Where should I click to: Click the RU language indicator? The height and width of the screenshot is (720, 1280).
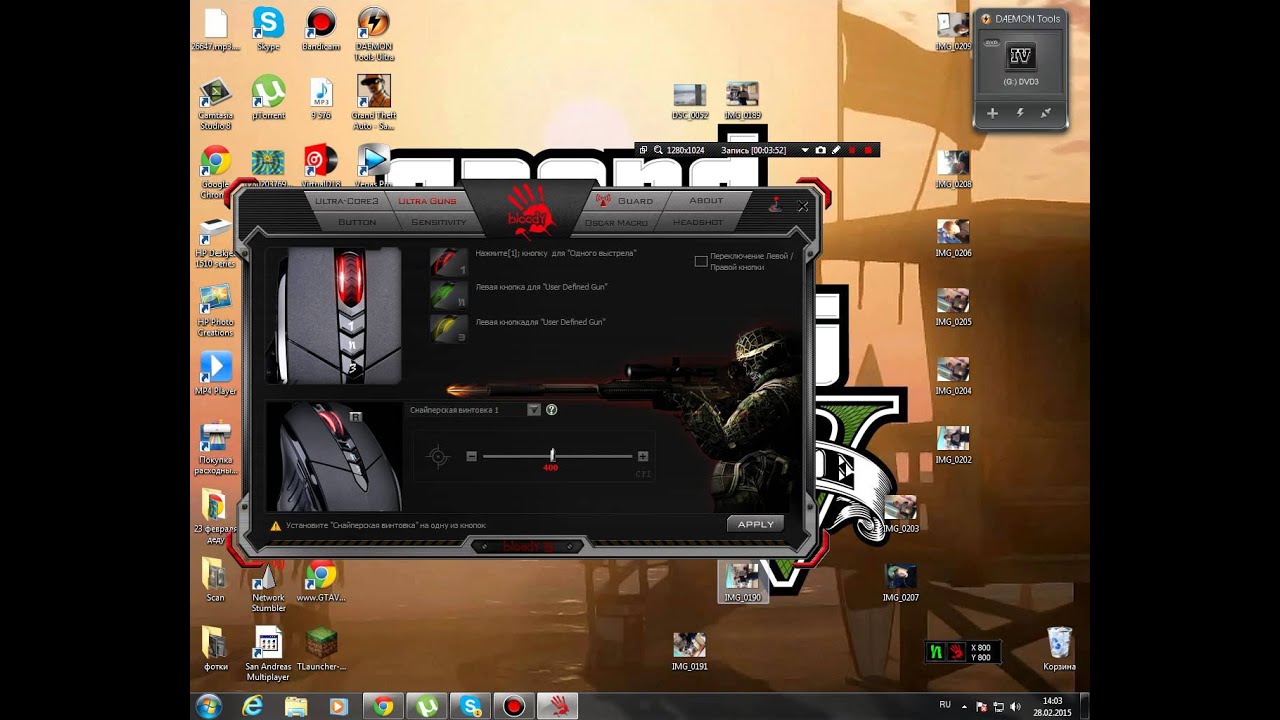pyautogui.click(x=945, y=705)
